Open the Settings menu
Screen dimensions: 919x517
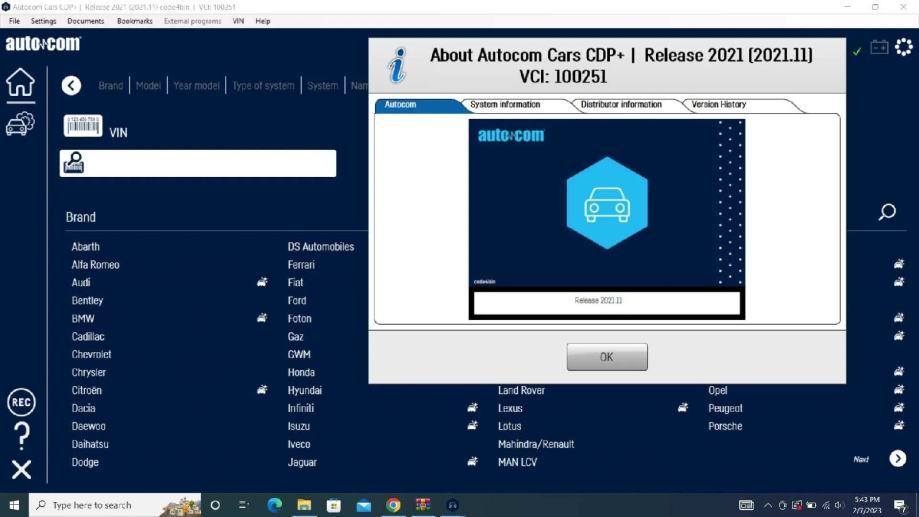(x=43, y=21)
